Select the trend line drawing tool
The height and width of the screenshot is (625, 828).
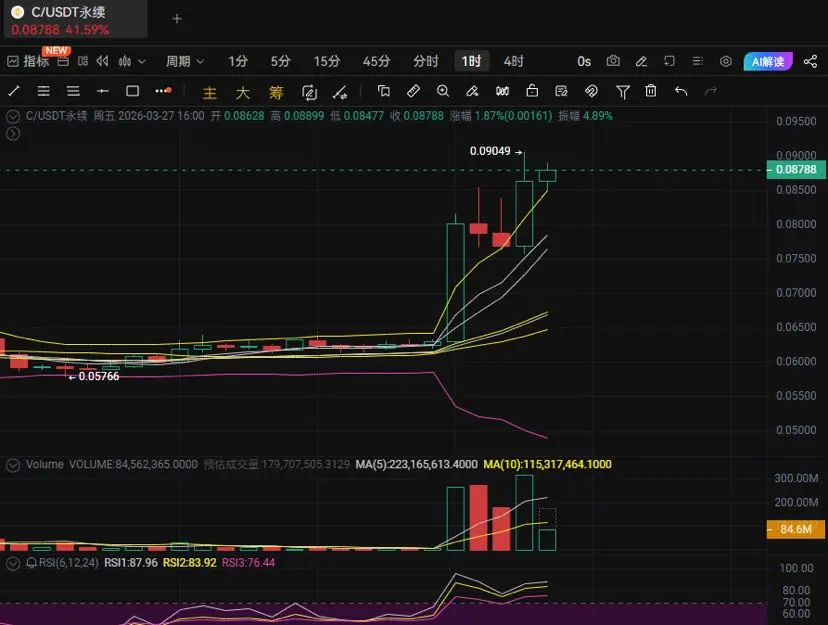tap(14, 91)
